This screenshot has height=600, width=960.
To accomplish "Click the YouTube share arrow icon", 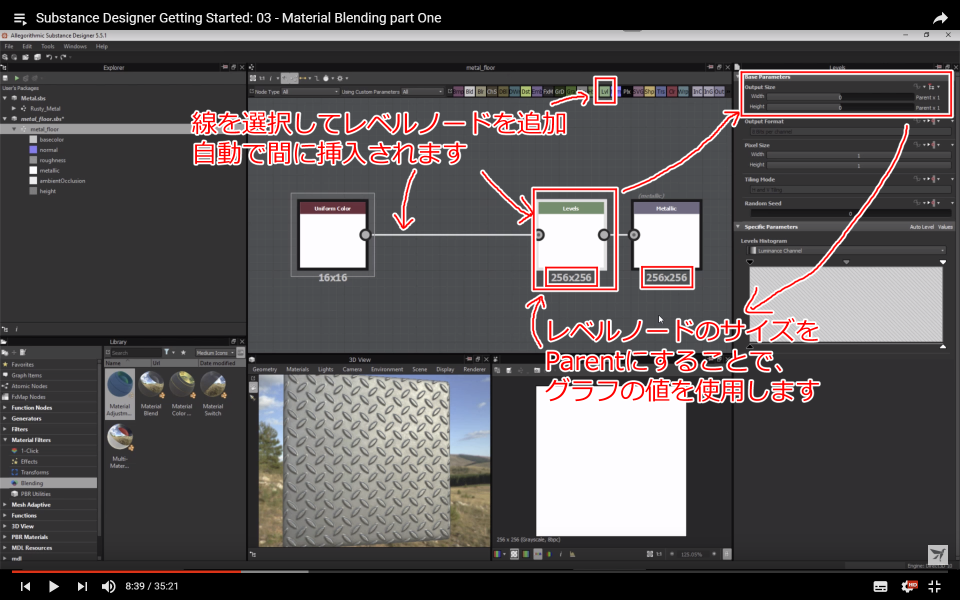I will pyautogui.click(x=940, y=18).
